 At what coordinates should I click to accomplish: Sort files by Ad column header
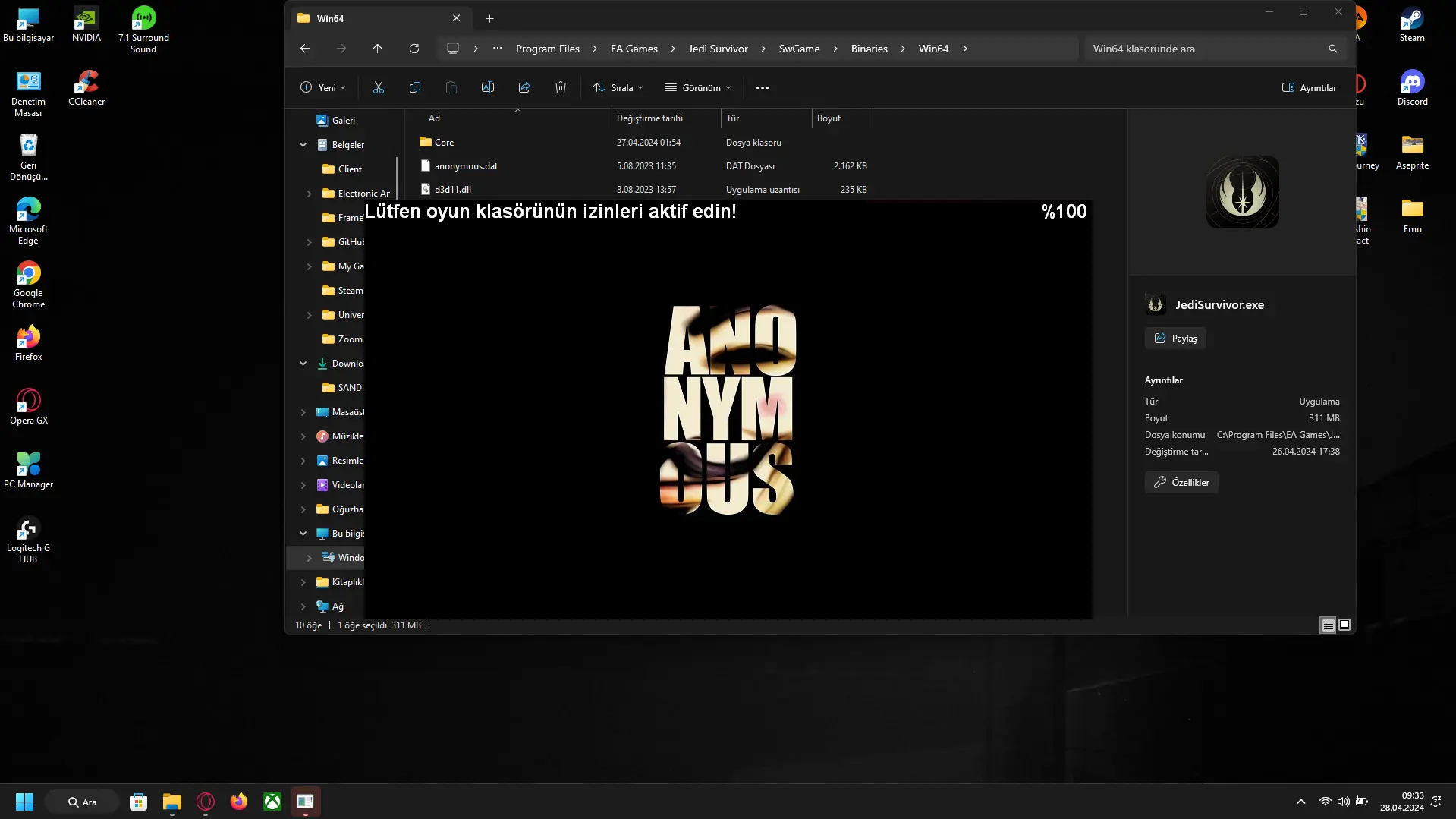516,118
